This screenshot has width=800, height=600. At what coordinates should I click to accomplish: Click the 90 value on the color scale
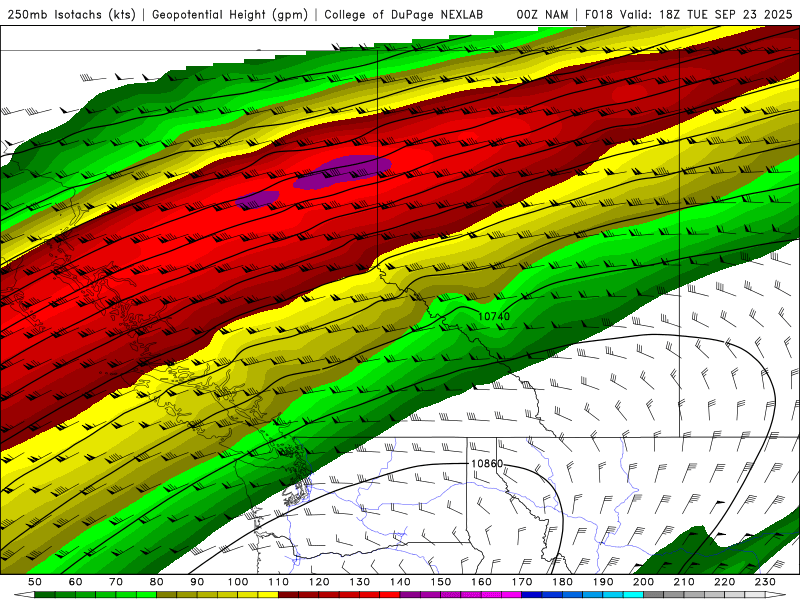coord(197,582)
